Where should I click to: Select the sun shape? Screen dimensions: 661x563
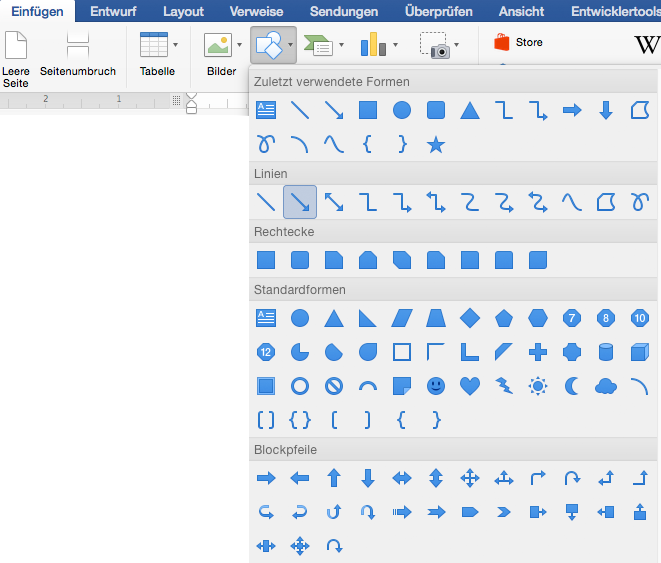(538, 385)
